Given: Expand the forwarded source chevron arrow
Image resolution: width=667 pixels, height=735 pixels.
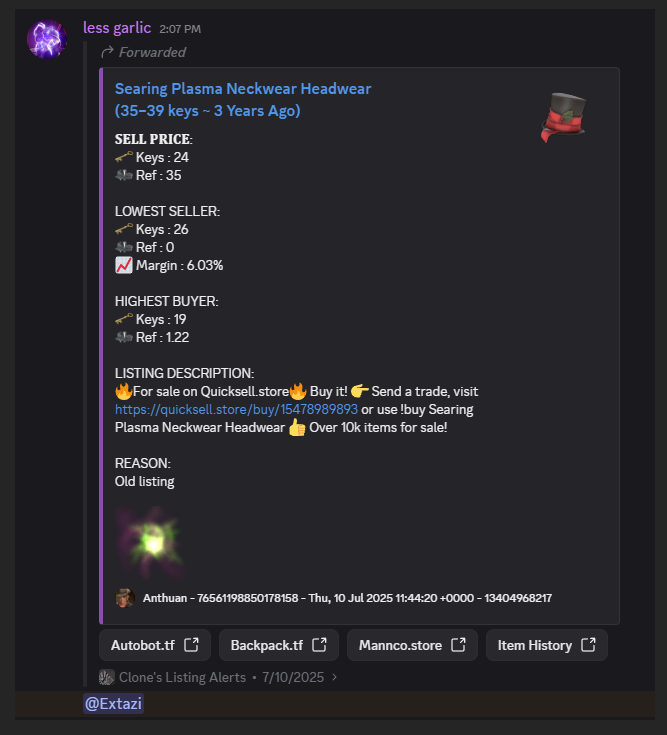Looking at the screenshot, I should coord(334,677).
